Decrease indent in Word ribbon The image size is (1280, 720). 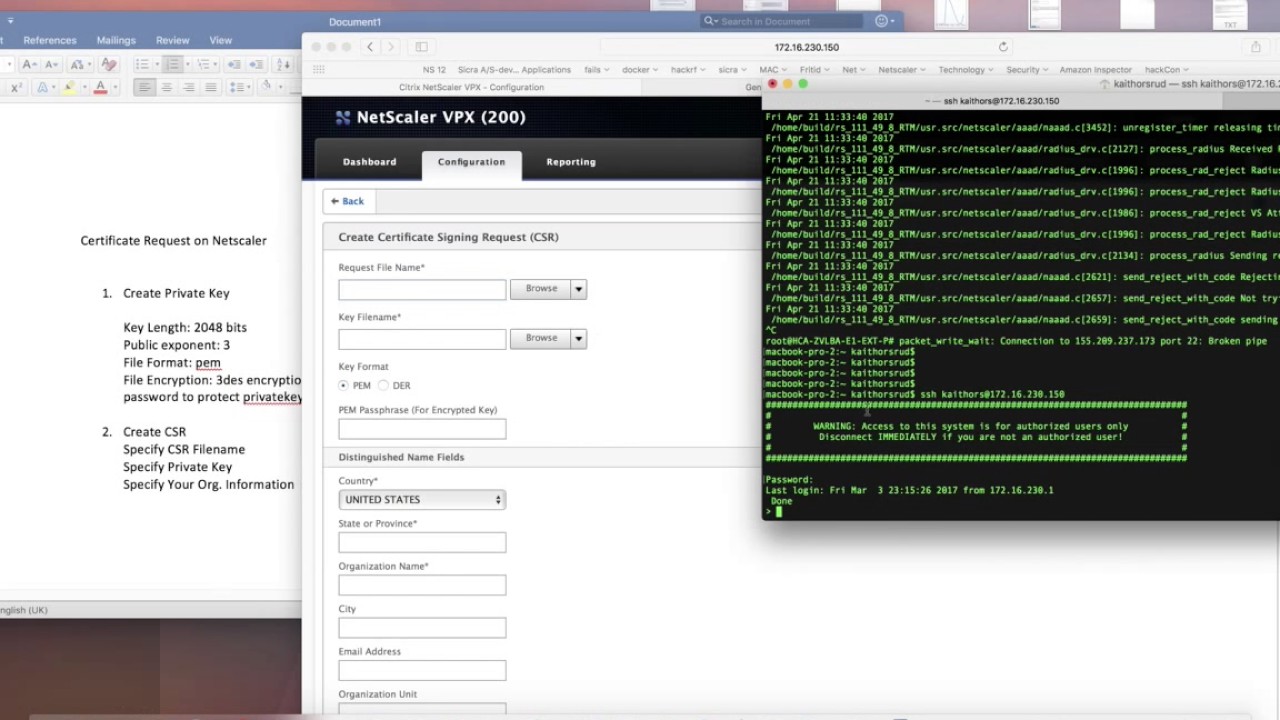[234, 64]
